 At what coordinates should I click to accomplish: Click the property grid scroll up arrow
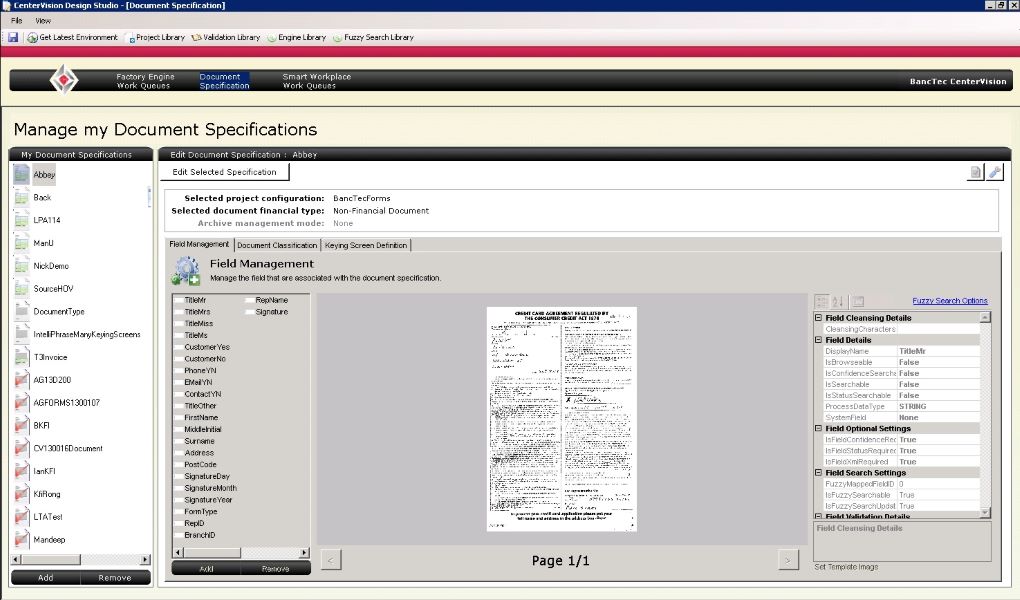click(x=985, y=317)
